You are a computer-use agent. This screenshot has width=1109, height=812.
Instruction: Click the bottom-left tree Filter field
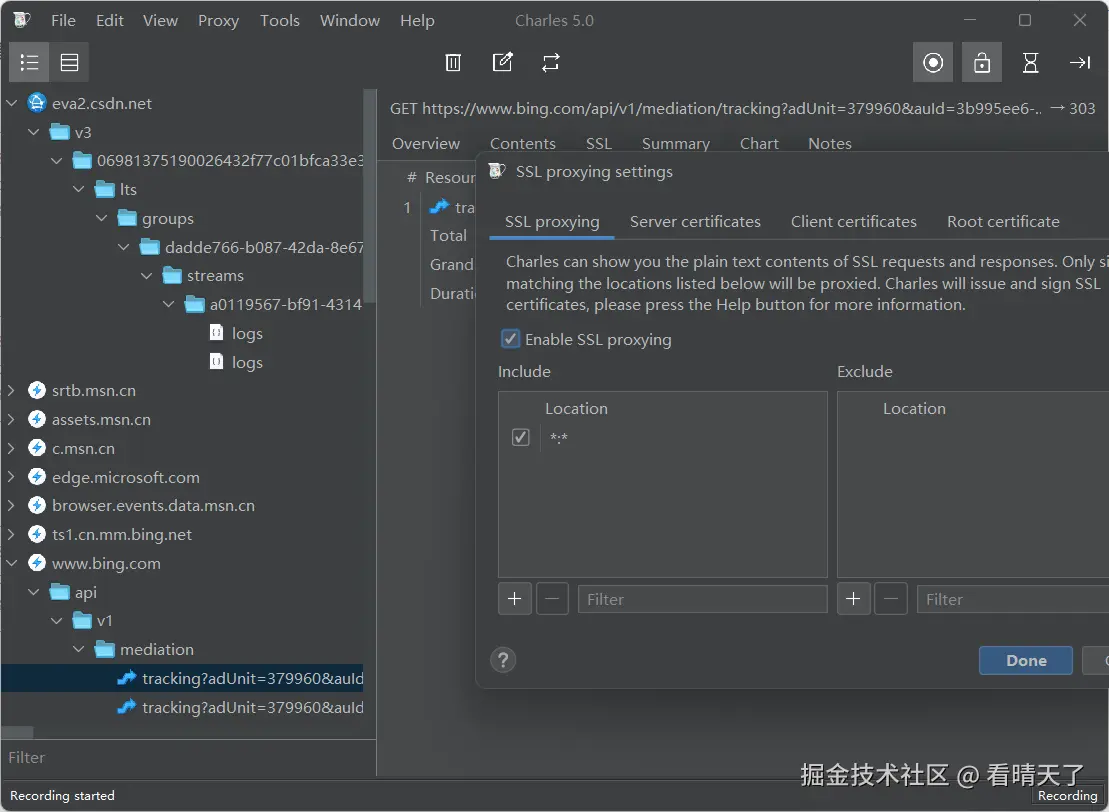187,758
